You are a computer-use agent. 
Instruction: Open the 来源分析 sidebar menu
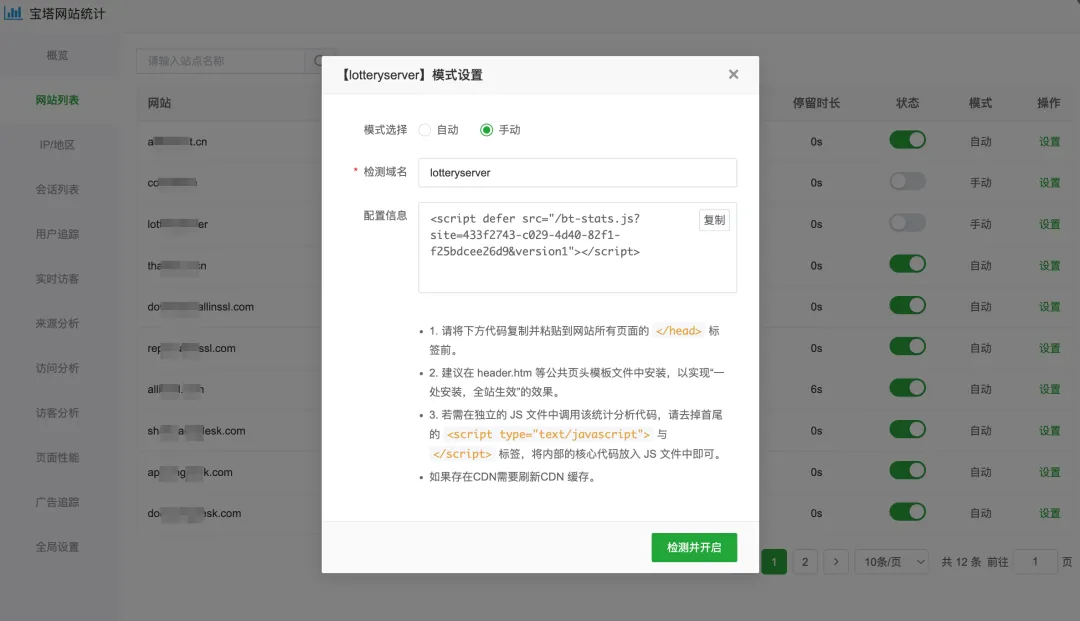pos(57,324)
